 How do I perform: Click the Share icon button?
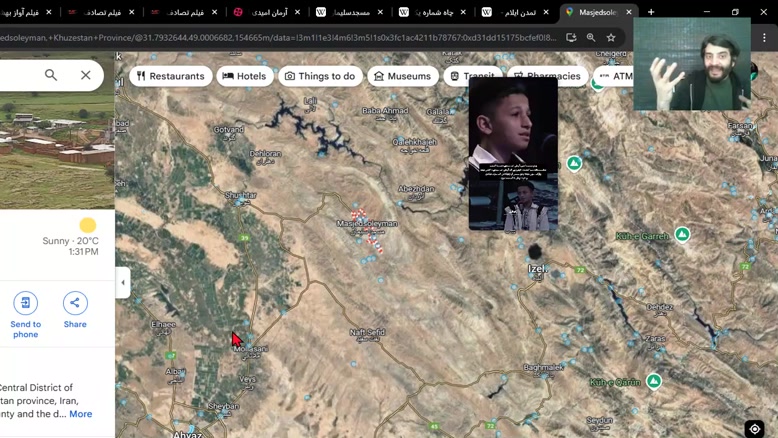coord(75,303)
